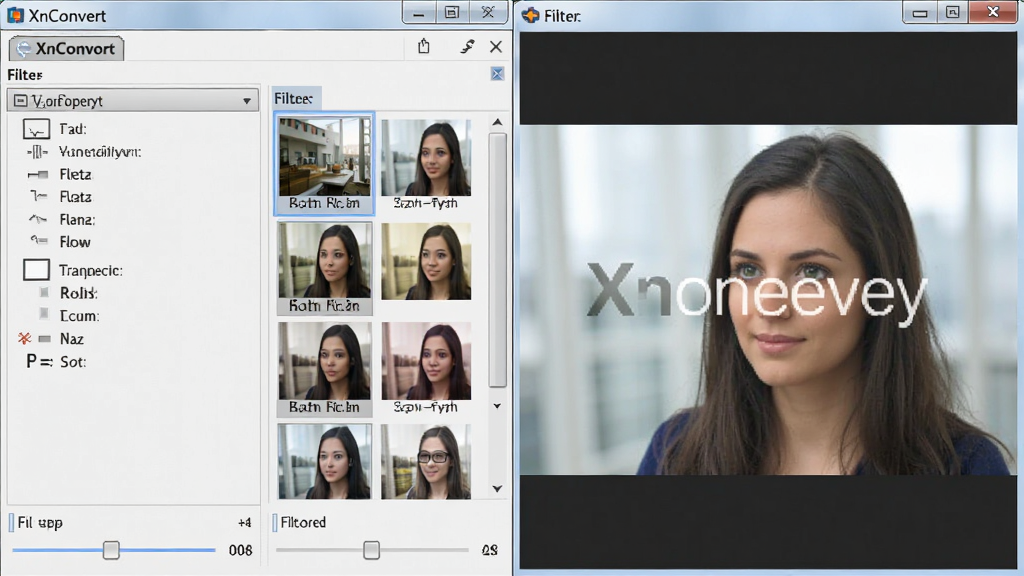Click the P= icon beside Sot:
1024x576 pixels.
[39, 361]
